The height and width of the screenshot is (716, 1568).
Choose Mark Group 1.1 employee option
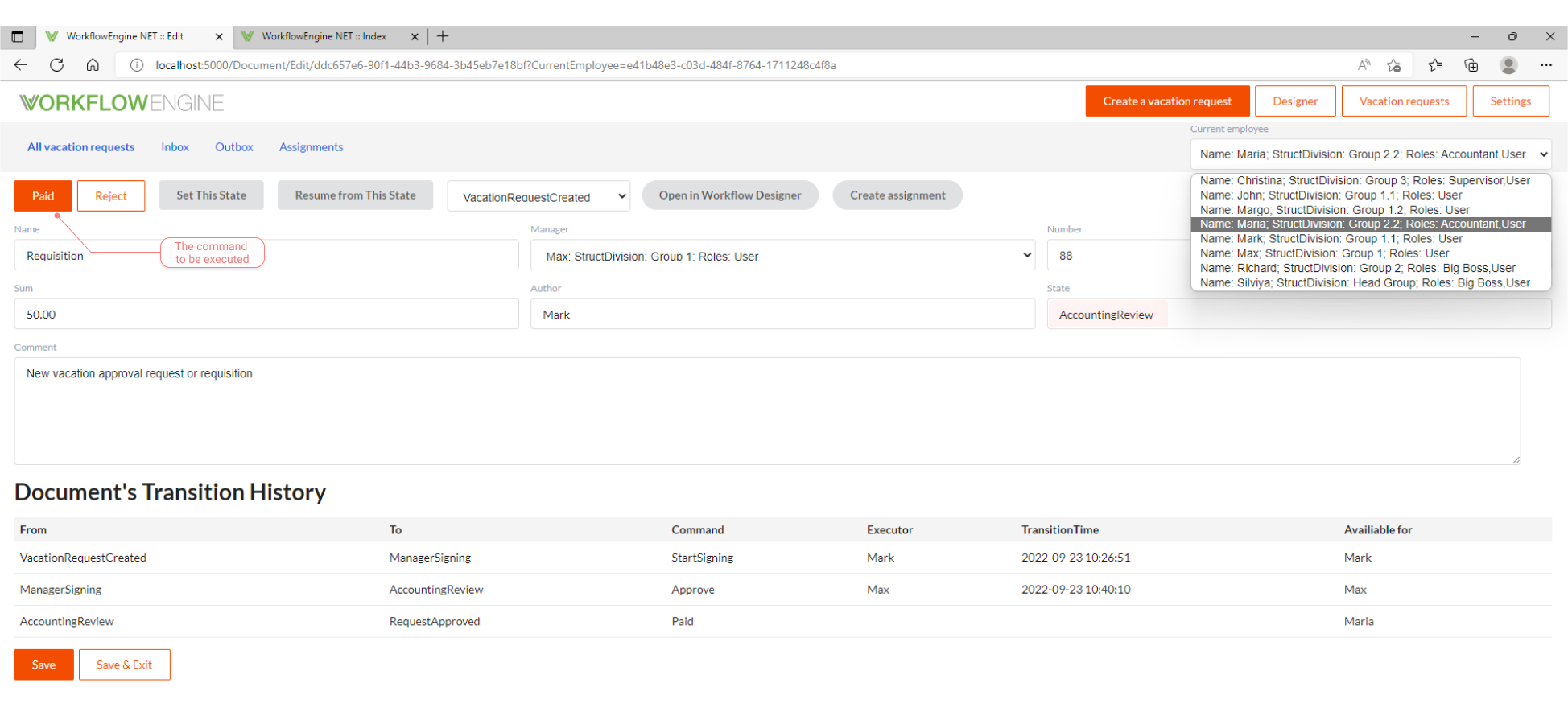click(1371, 239)
